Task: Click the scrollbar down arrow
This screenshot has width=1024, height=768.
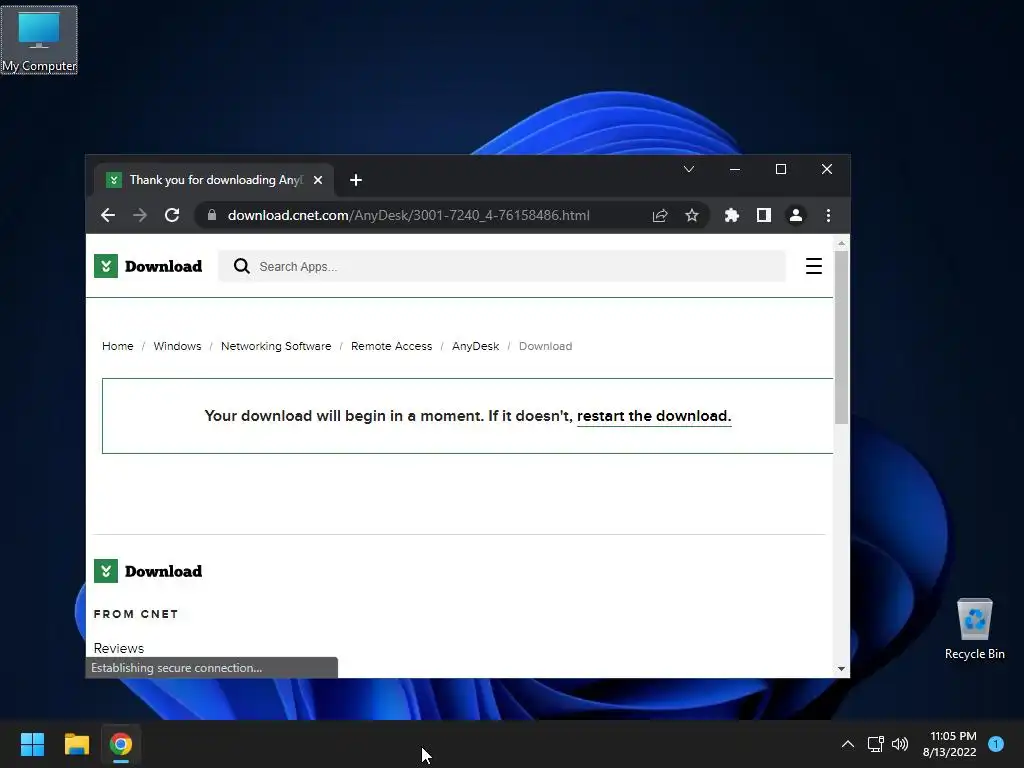Action: pos(841,669)
